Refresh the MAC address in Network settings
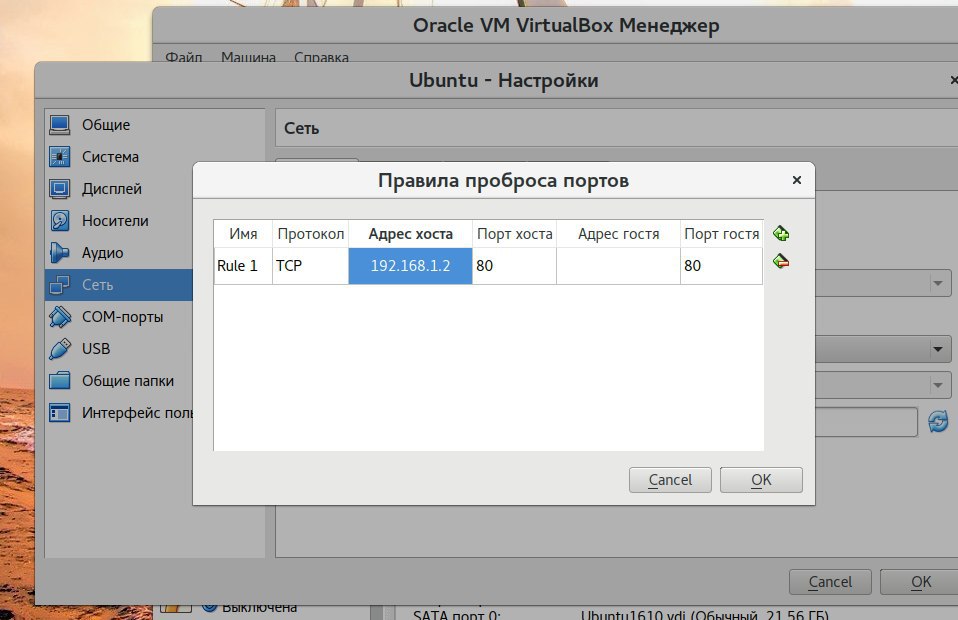 tap(938, 421)
